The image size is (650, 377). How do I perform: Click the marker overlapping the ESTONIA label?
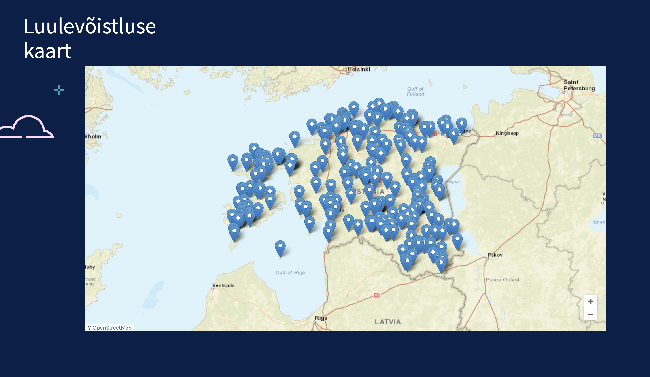click(370, 191)
